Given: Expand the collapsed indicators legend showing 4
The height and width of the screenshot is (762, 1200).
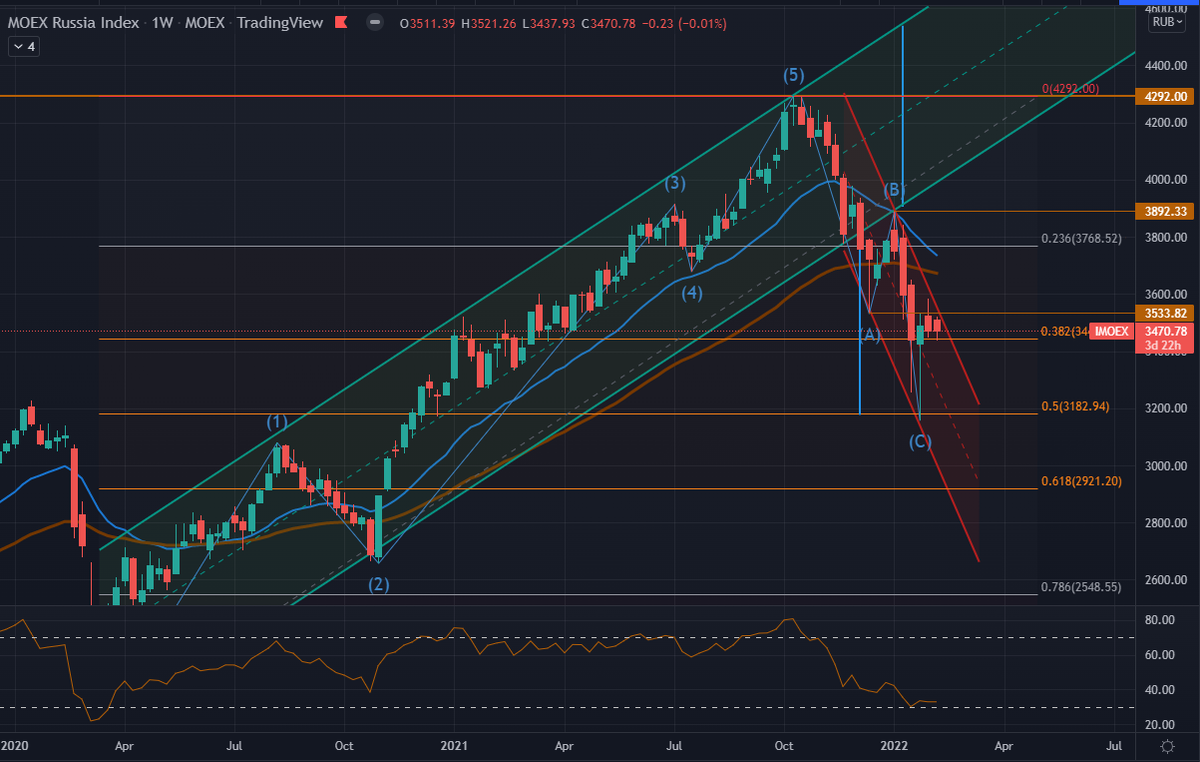Looking at the screenshot, I should pyautogui.click(x=23, y=46).
